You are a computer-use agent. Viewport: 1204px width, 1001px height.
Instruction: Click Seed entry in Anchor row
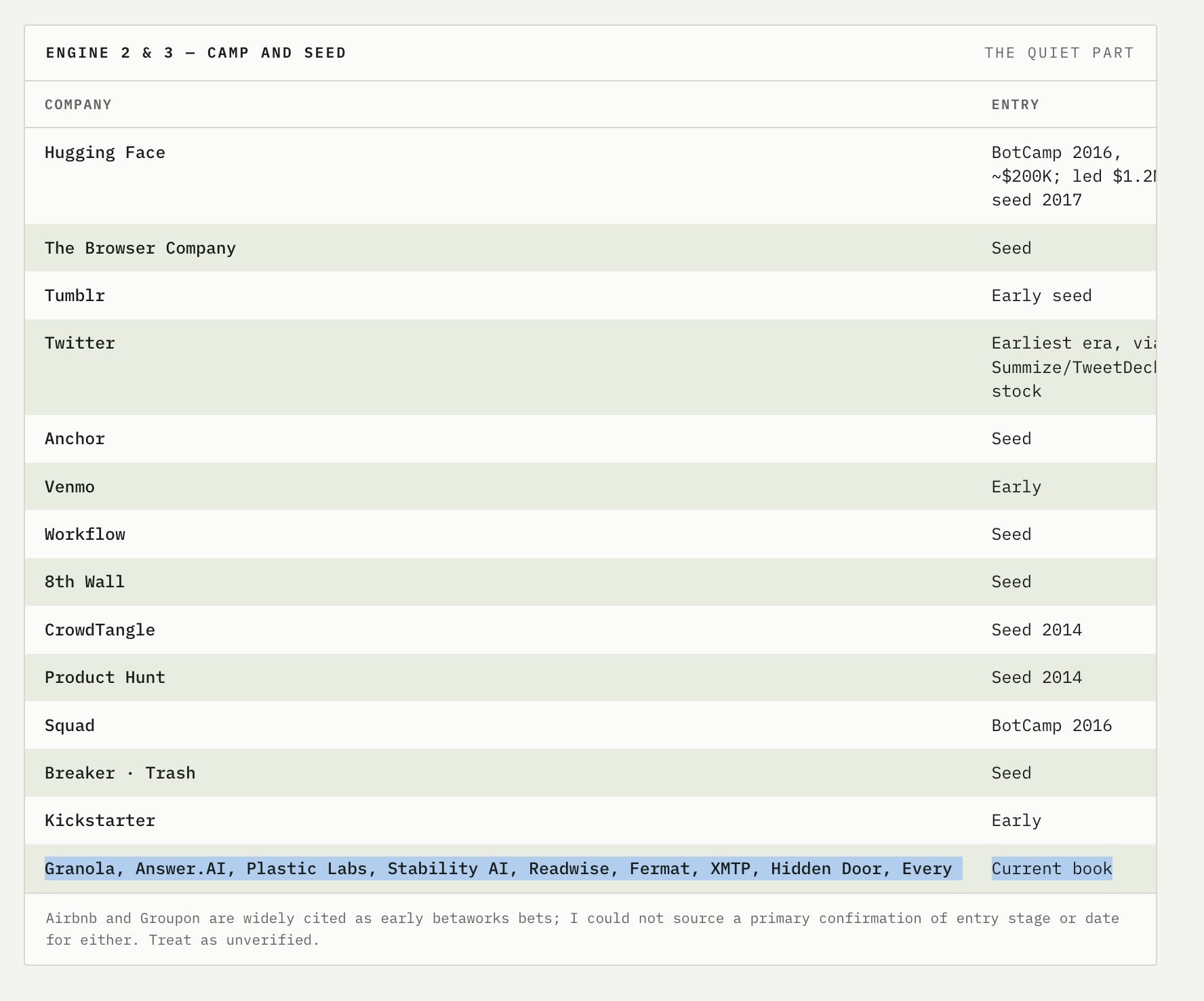point(1011,439)
